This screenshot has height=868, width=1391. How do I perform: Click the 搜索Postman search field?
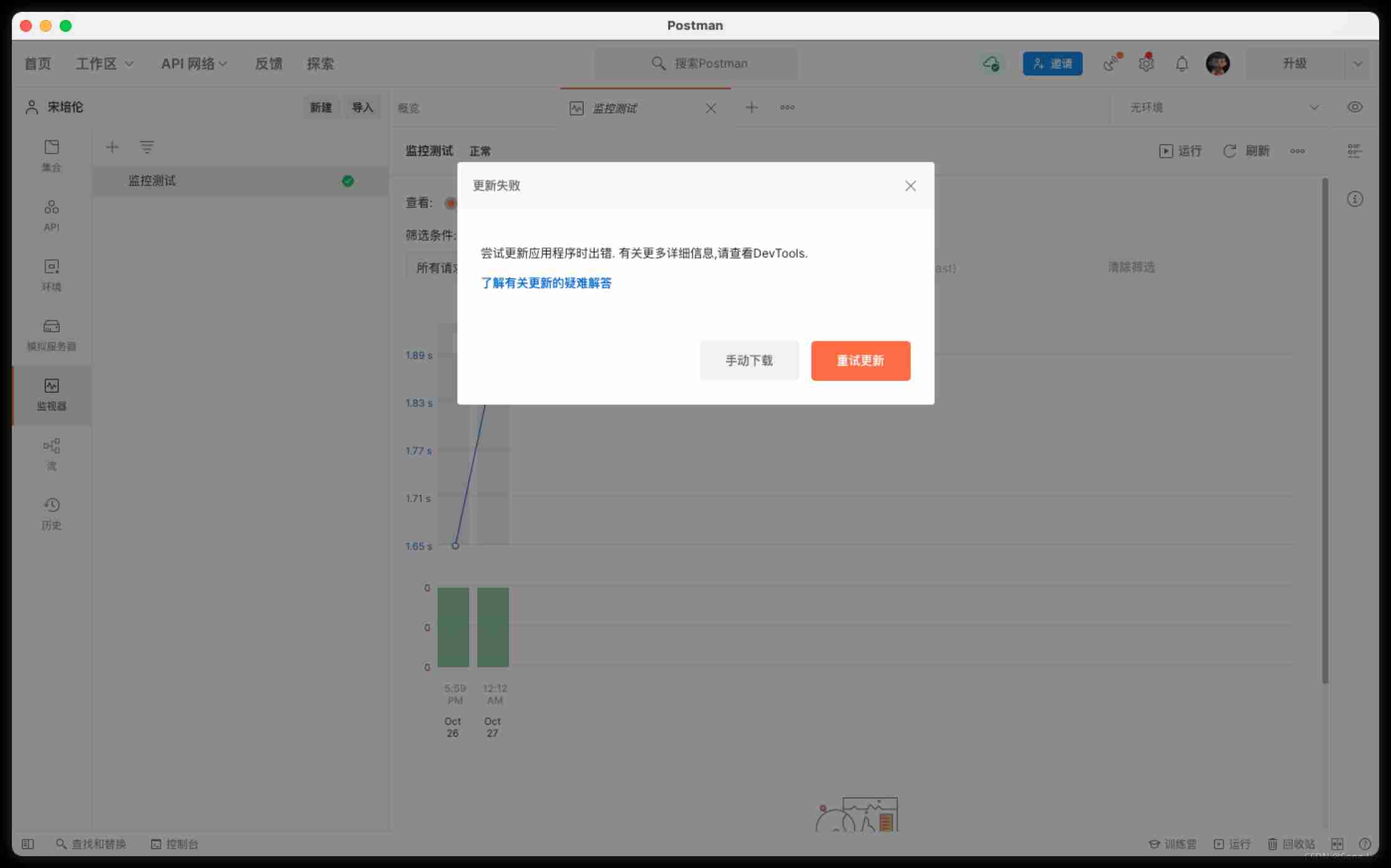tap(696, 63)
